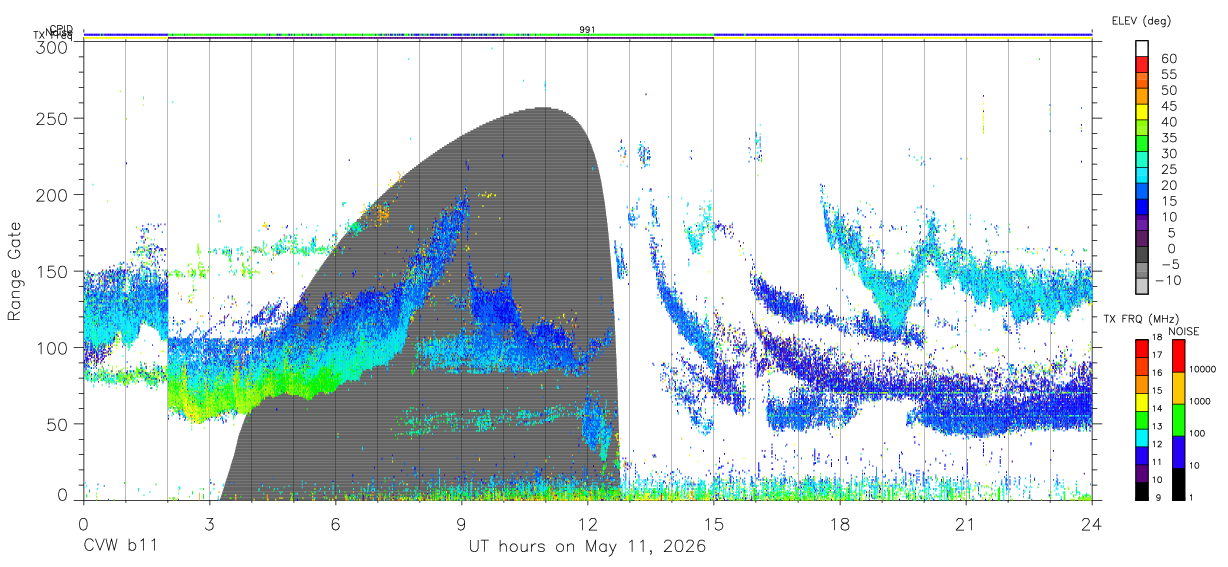The height and width of the screenshot is (567, 1228).
Task: Click the CPID color strip above the plot
Action: [x=588, y=34]
